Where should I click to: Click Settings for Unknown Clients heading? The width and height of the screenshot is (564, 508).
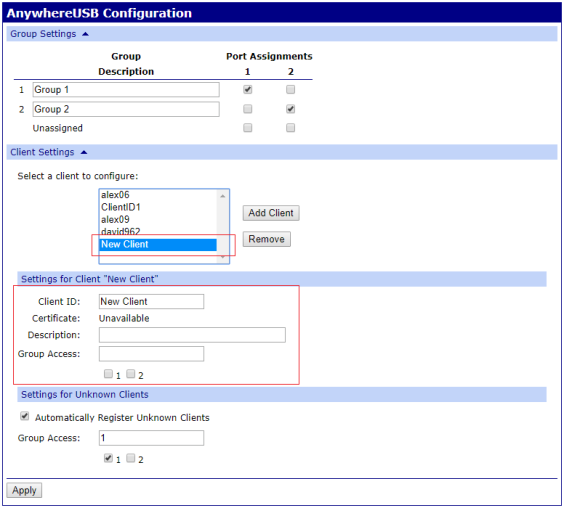coord(85,395)
